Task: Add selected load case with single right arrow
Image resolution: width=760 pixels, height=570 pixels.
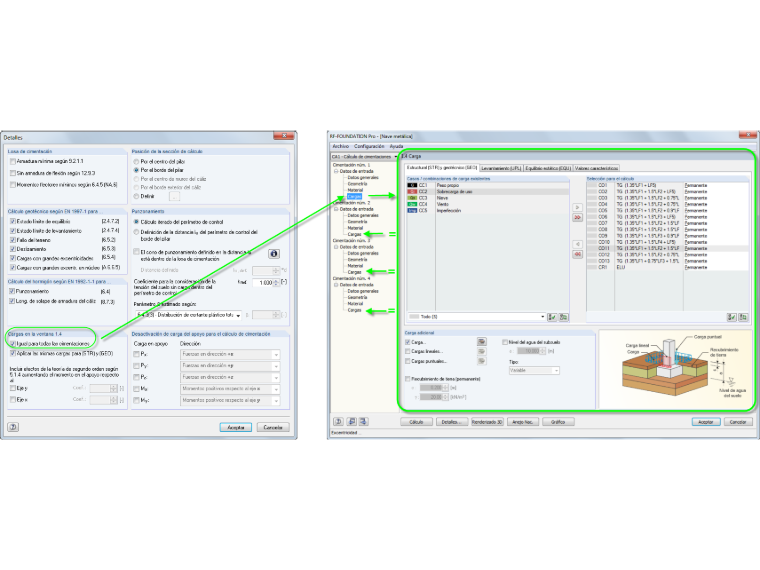Action: tap(577, 207)
